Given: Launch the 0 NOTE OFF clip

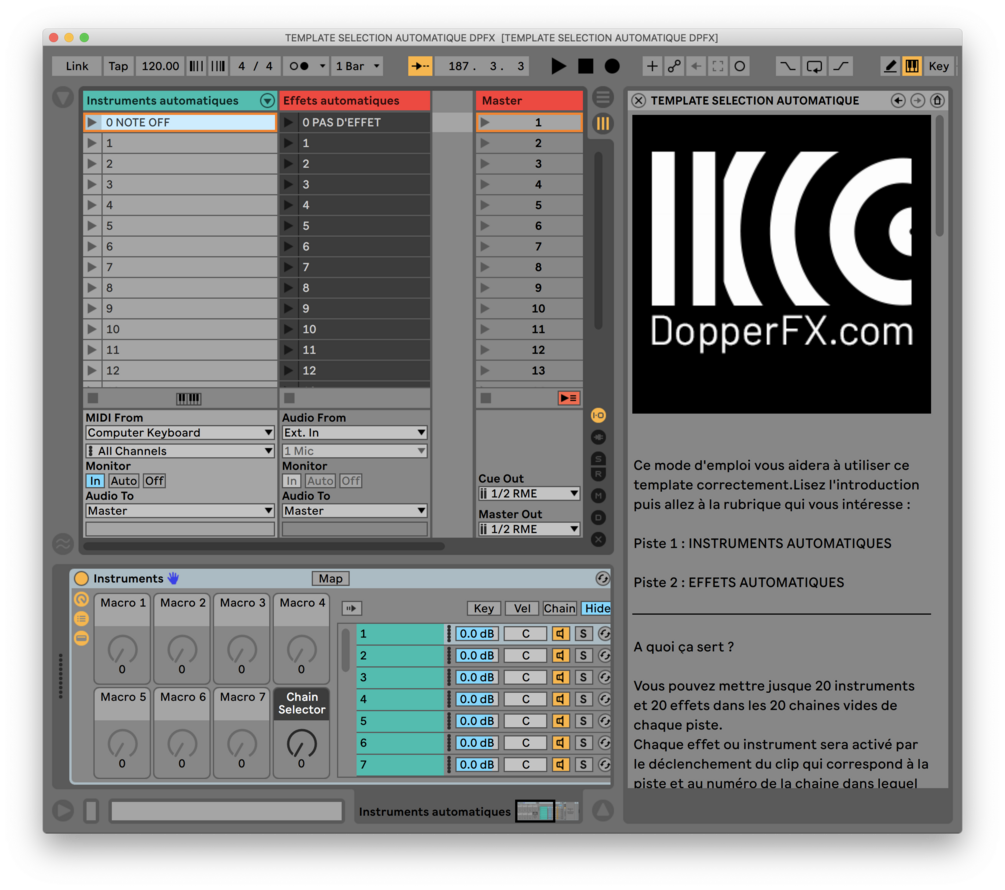Looking at the screenshot, I should [92, 122].
